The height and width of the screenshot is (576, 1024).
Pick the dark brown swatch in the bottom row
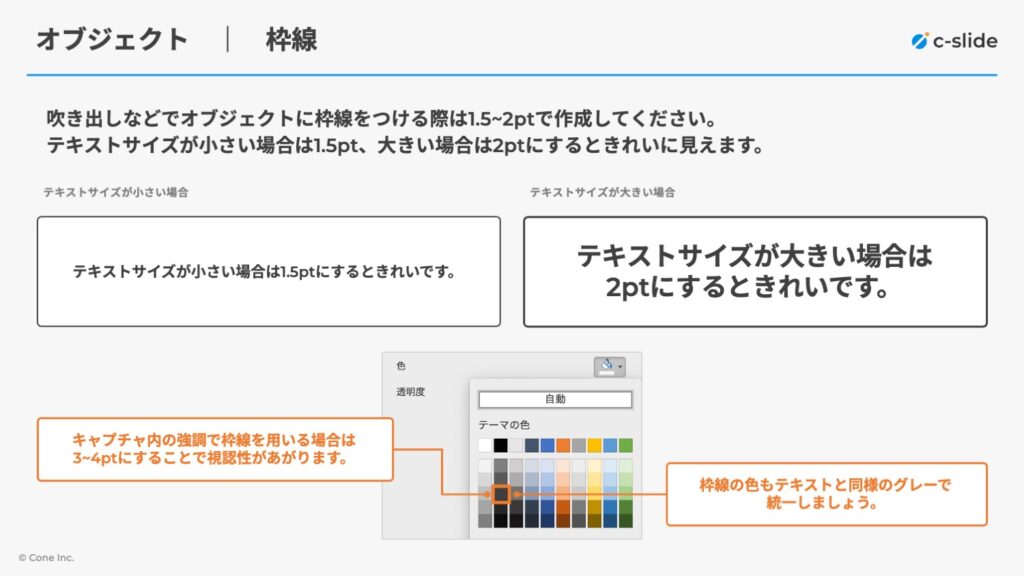point(563,520)
